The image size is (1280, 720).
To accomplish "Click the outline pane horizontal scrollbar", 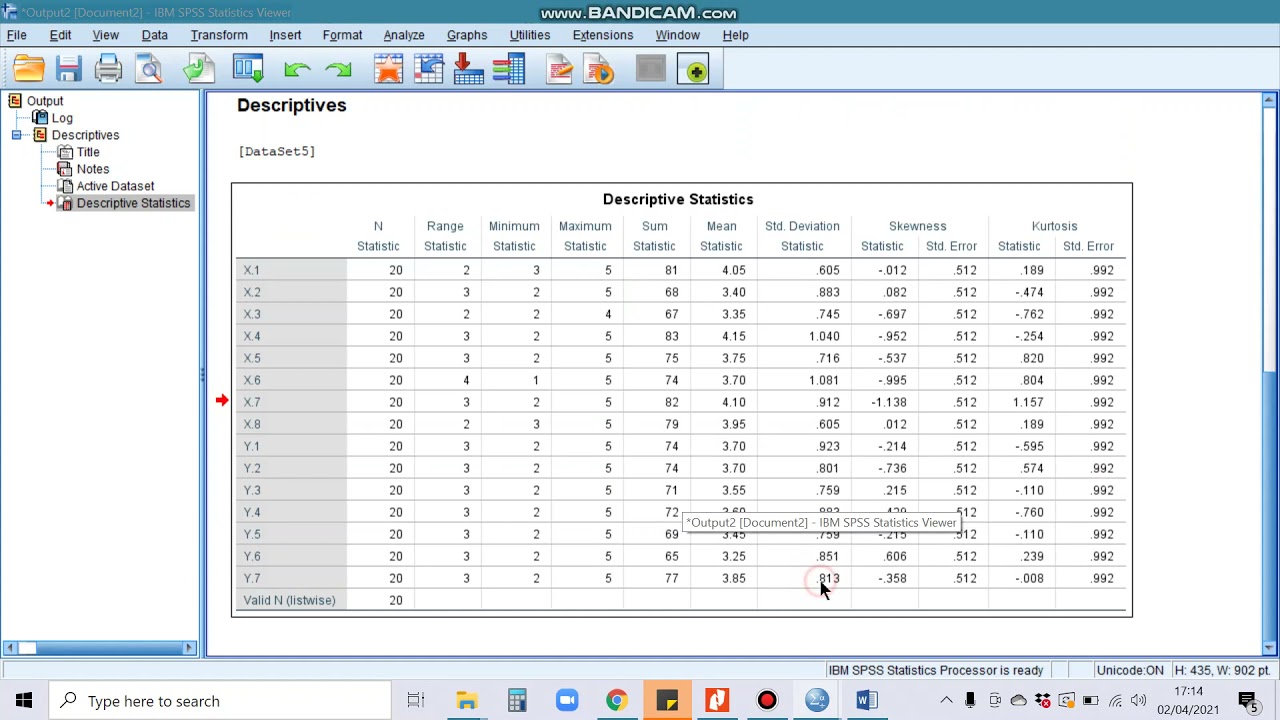I will 100,648.
